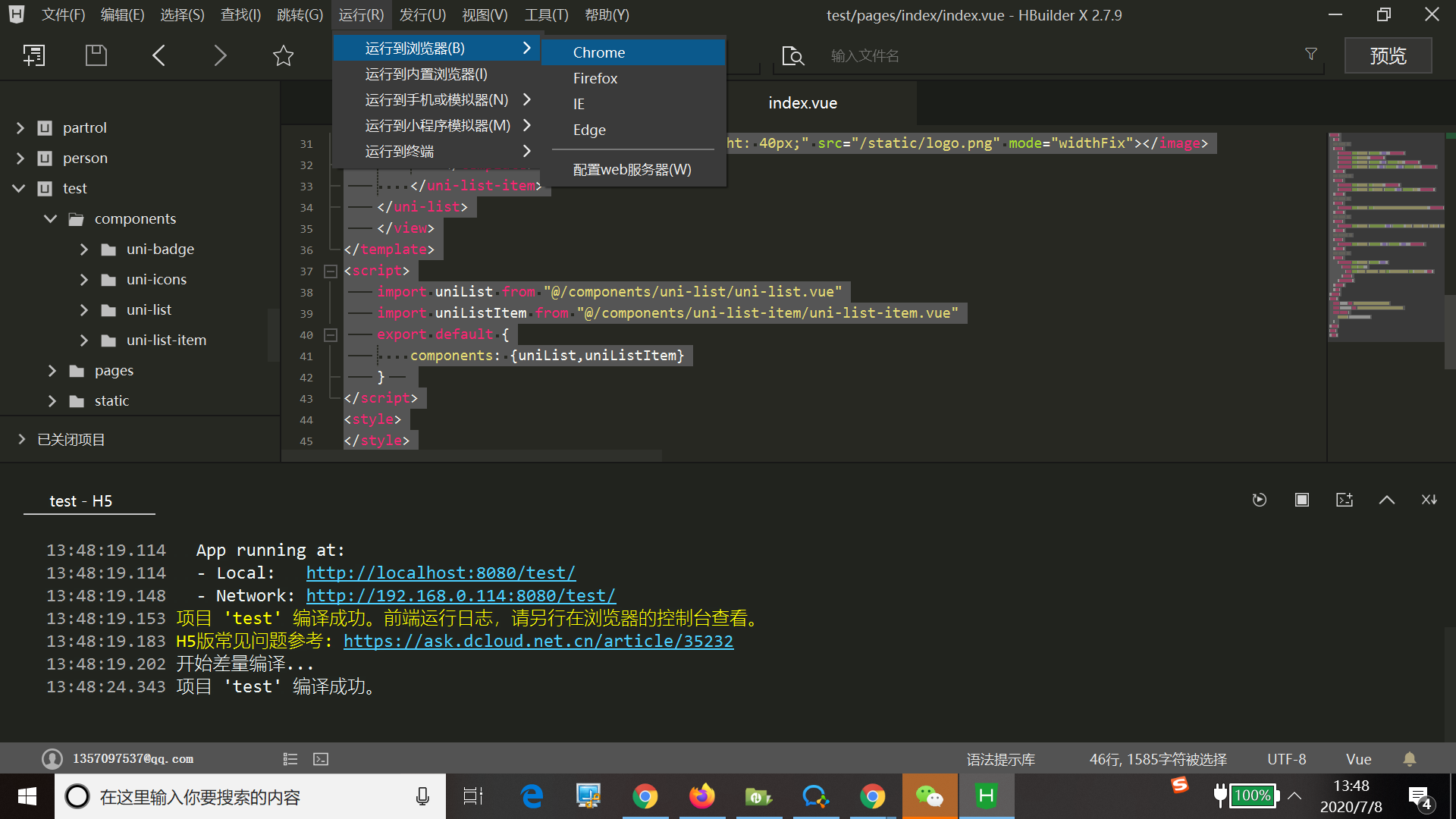The width and height of the screenshot is (1456, 819).
Task: Click the star favorite icon in toolbar
Action: [x=283, y=55]
